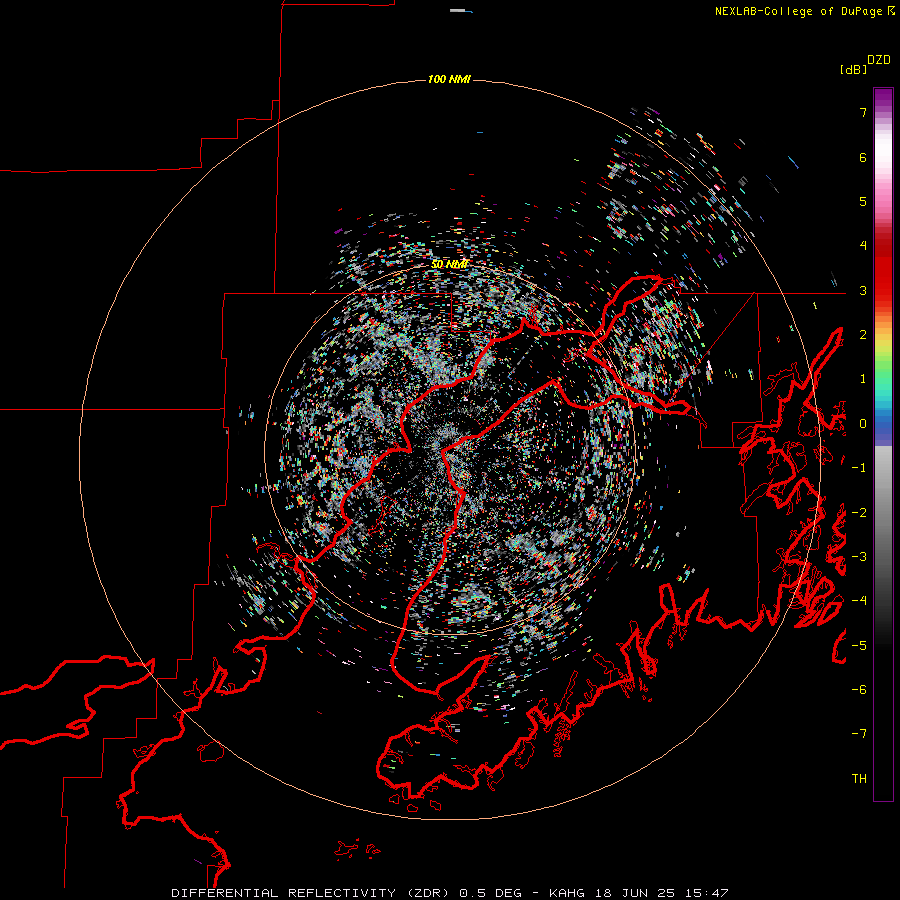This screenshot has width=900, height=900.
Task: Select the -3 tick label on the color scale
Action: 859,557
